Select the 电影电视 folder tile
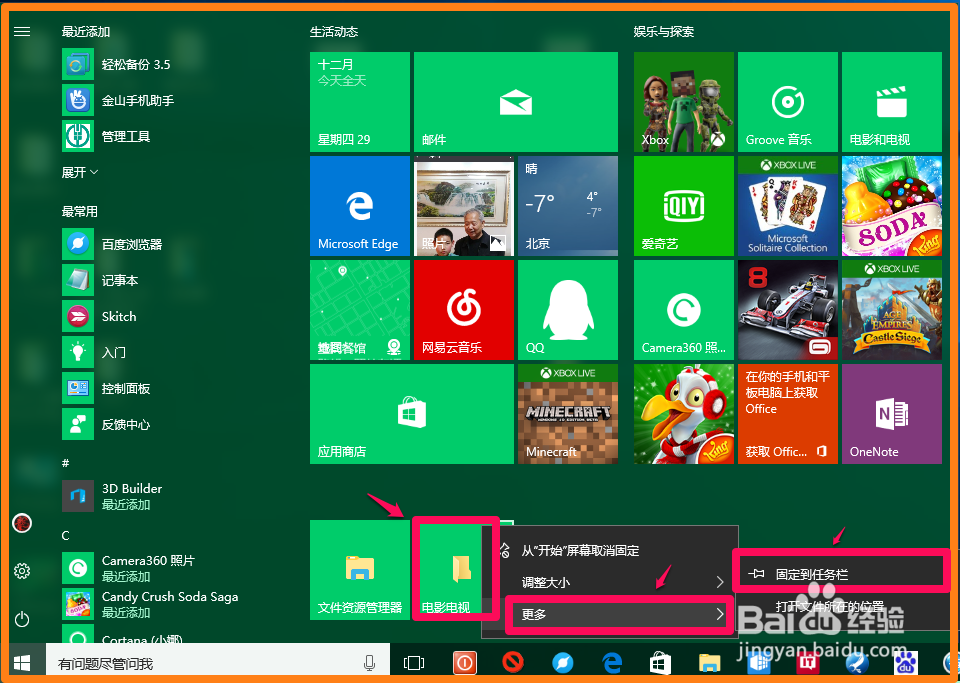This screenshot has height=683, width=960. [x=453, y=570]
